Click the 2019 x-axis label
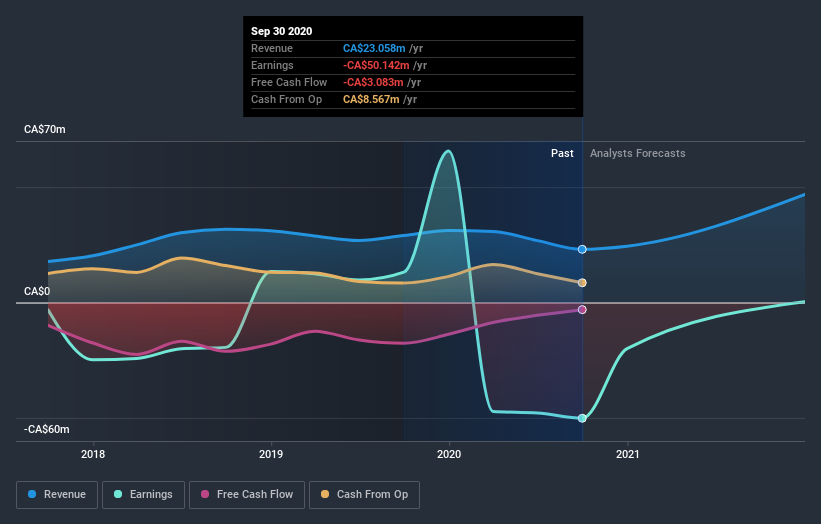 click(271, 454)
